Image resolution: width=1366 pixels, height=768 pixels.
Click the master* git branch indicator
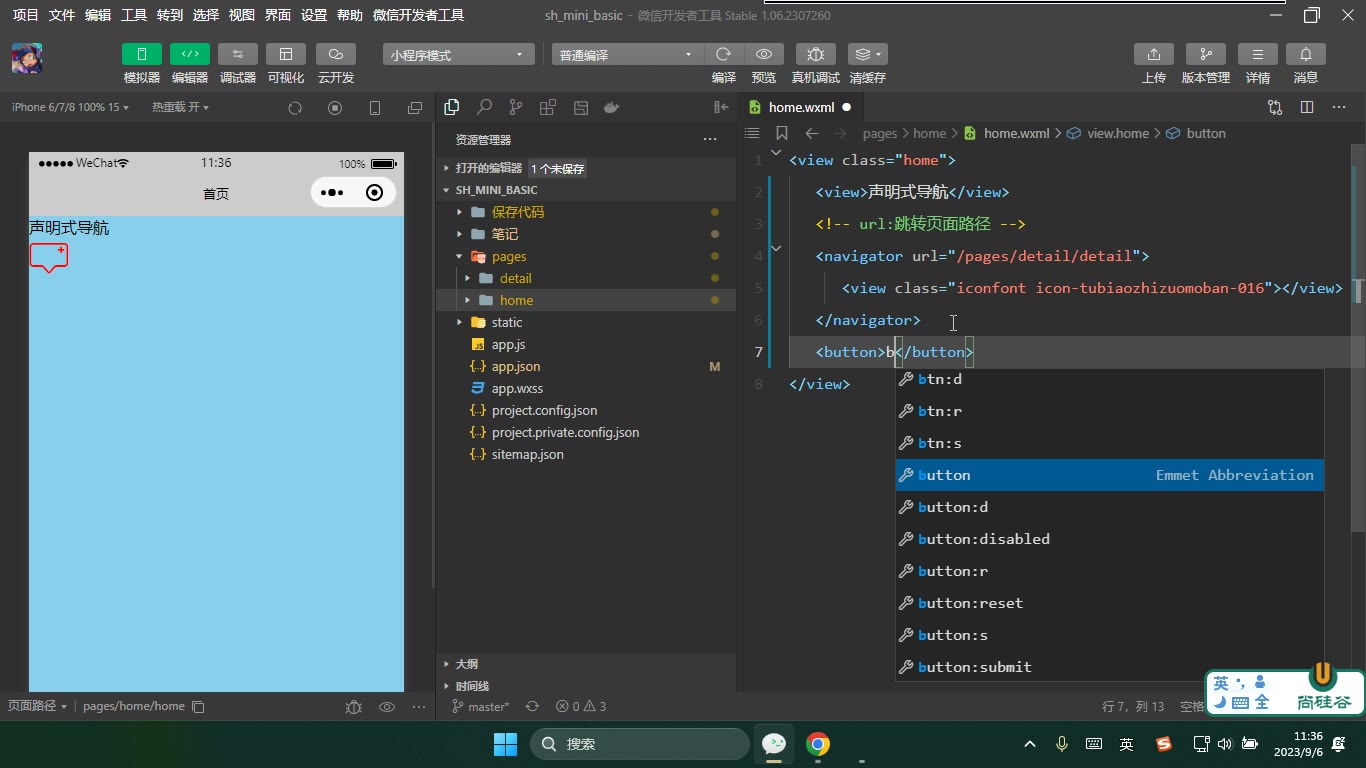(x=480, y=706)
